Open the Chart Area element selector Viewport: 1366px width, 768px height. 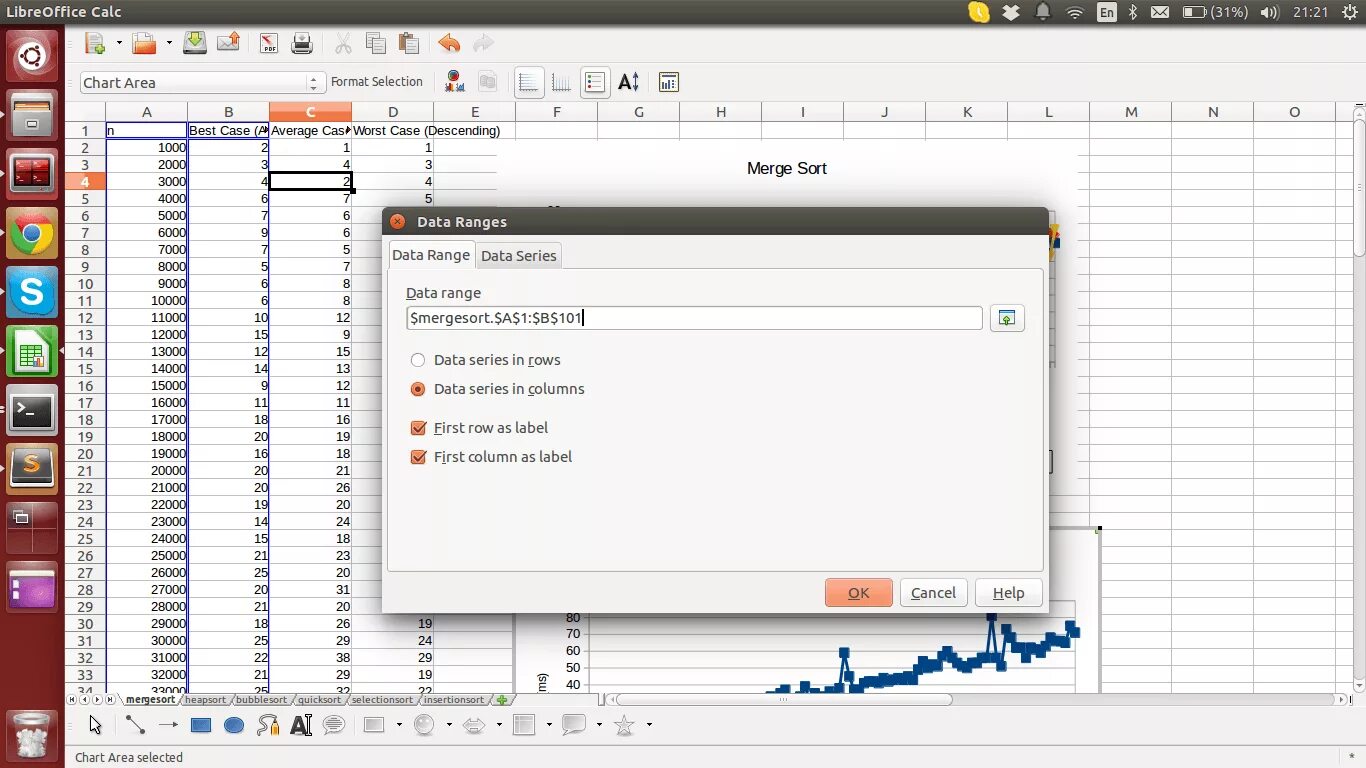pos(202,83)
